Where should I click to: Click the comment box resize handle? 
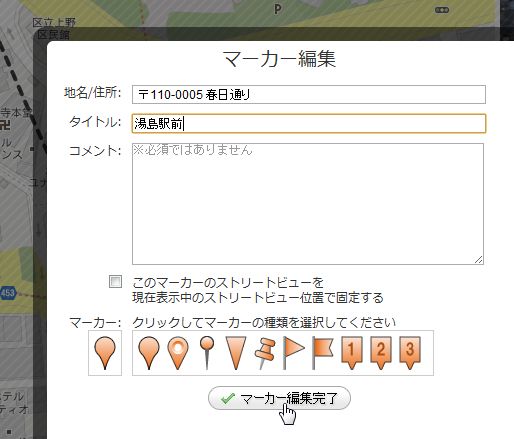tap(479, 260)
